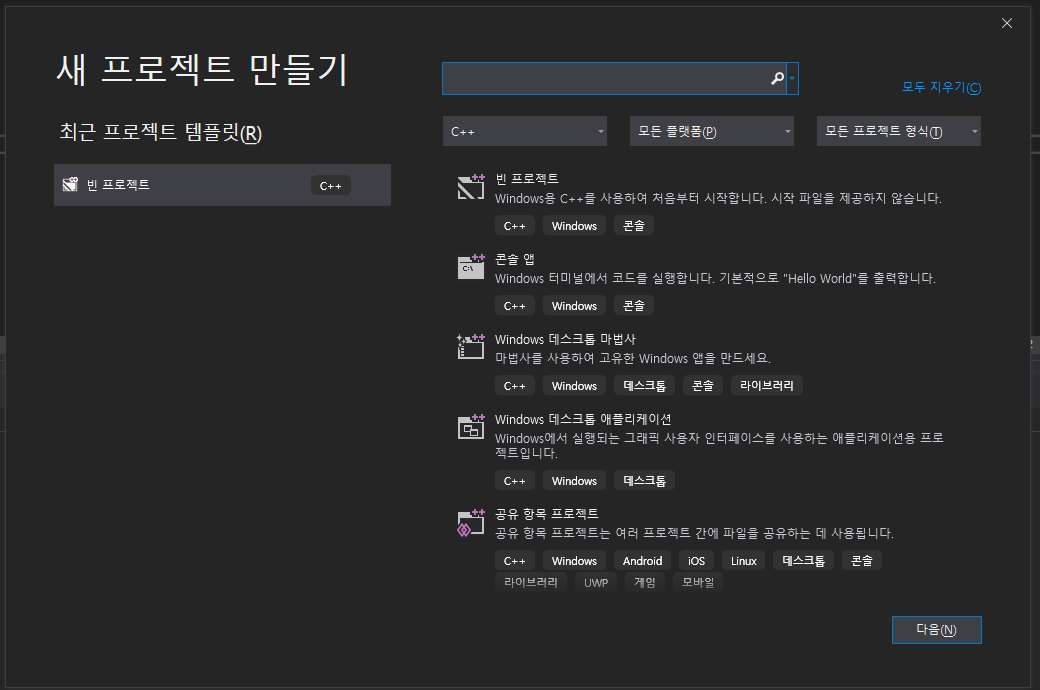This screenshot has height=690, width=1040.
Task: Click the C++ tag on recent template
Action: click(x=330, y=186)
